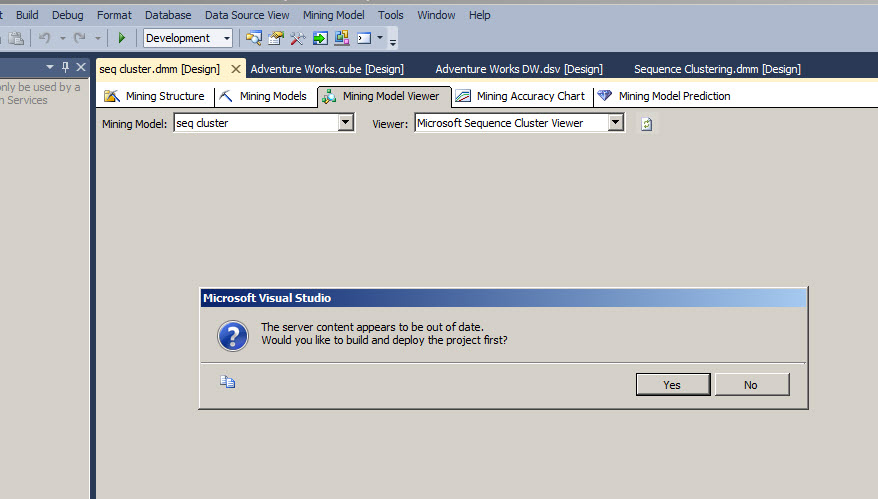878x499 pixels.
Task: Click the Paste clipboard icon
Action: [x=16, y=38]
